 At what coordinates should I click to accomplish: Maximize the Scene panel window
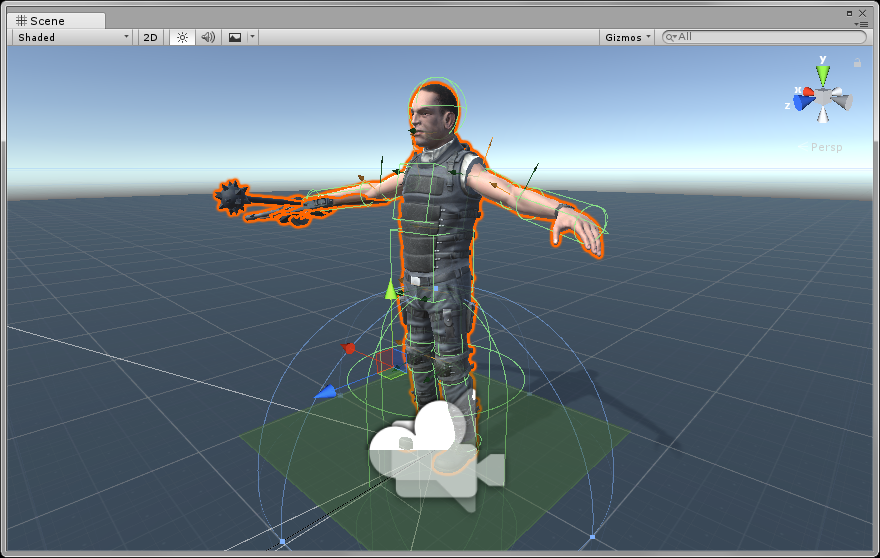coord(849,13)
